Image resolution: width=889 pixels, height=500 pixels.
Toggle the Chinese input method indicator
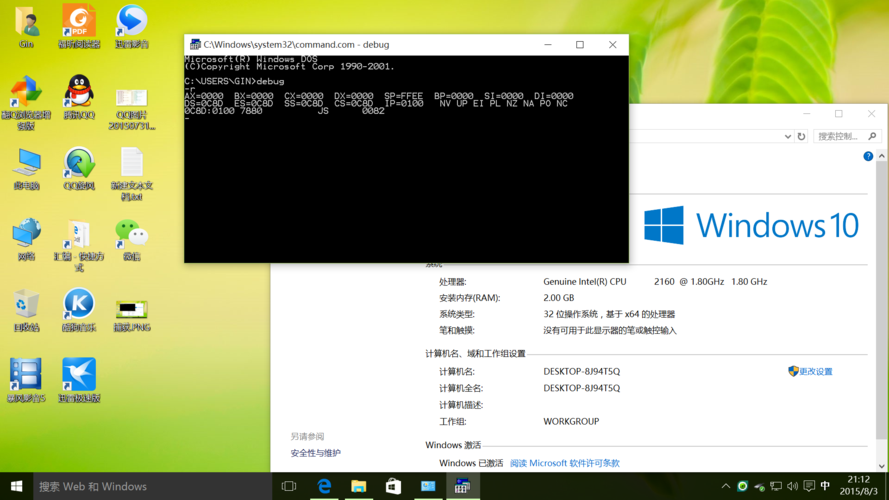tap(826, 486)
